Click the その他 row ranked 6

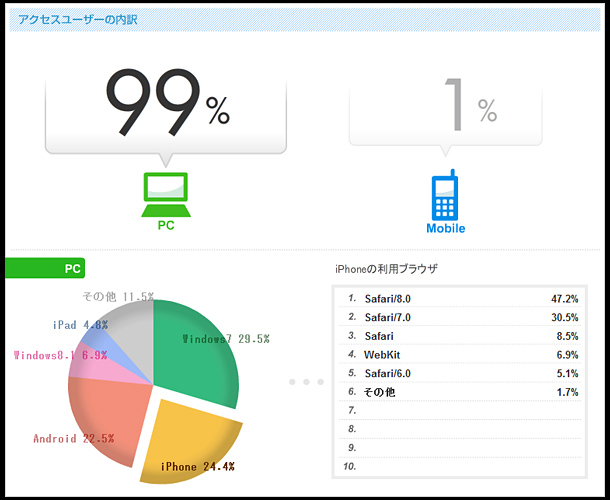click(x=460, y=392)
